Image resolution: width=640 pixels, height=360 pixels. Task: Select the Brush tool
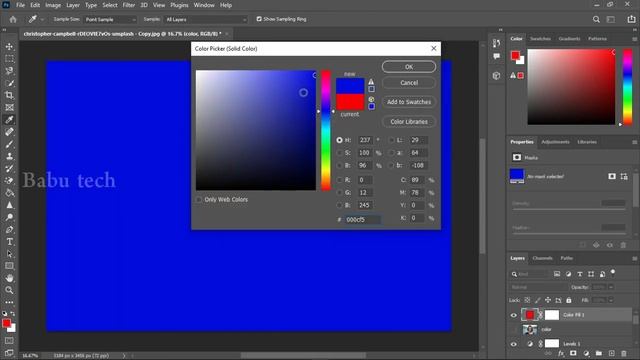9,144
